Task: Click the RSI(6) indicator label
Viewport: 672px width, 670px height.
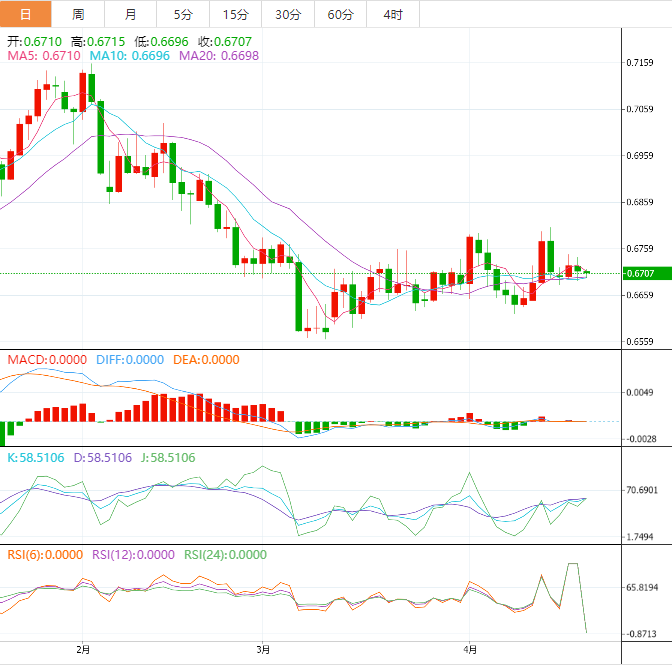Action: [x=45, y=554]
